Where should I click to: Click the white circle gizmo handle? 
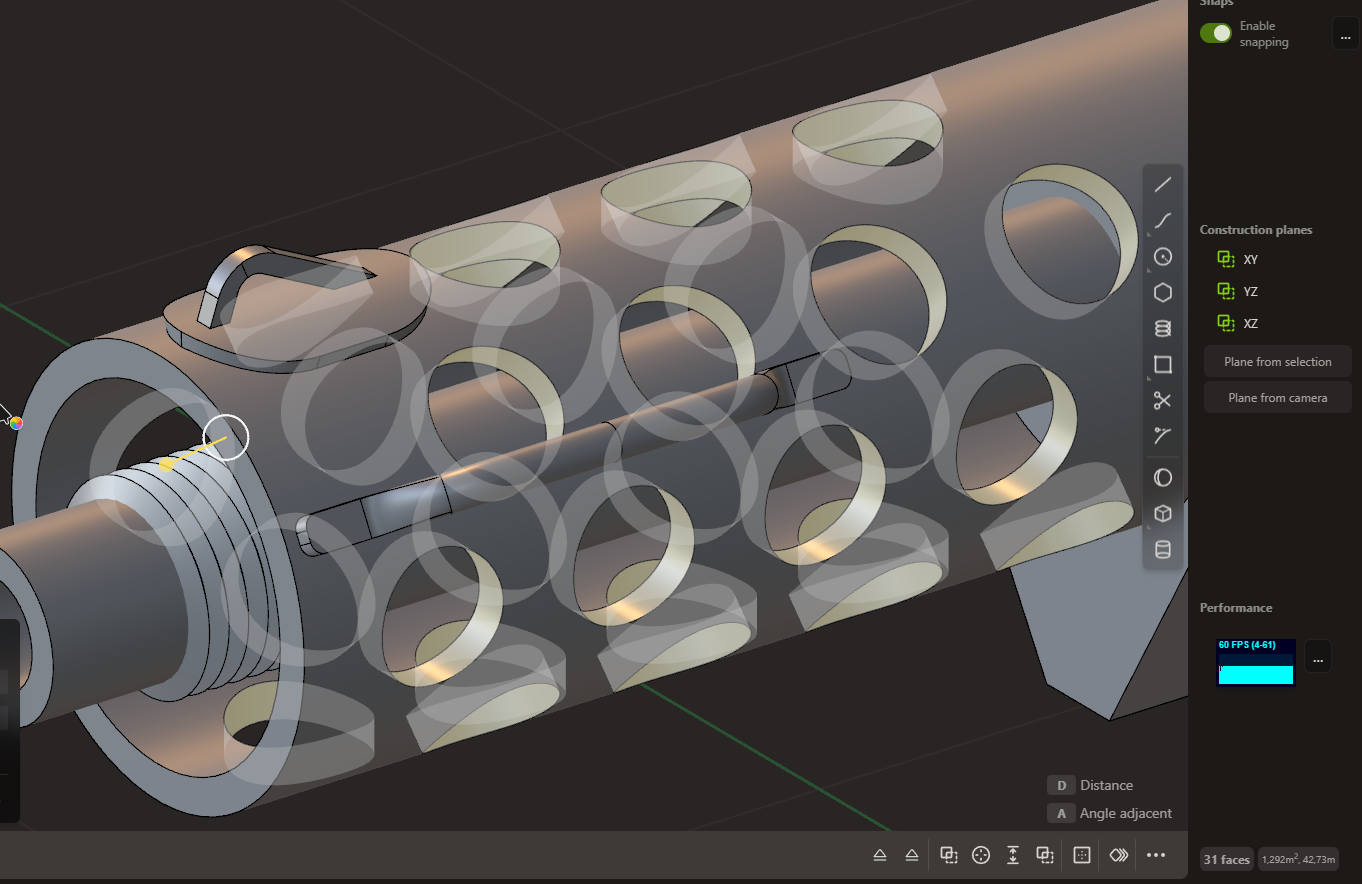click(x=226, y=437)
